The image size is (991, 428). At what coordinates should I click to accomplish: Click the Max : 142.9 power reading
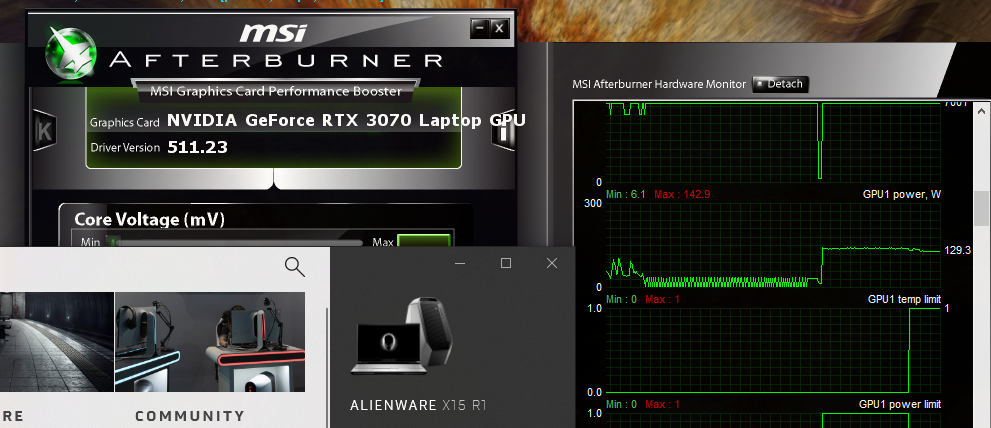tap(682, 194)
